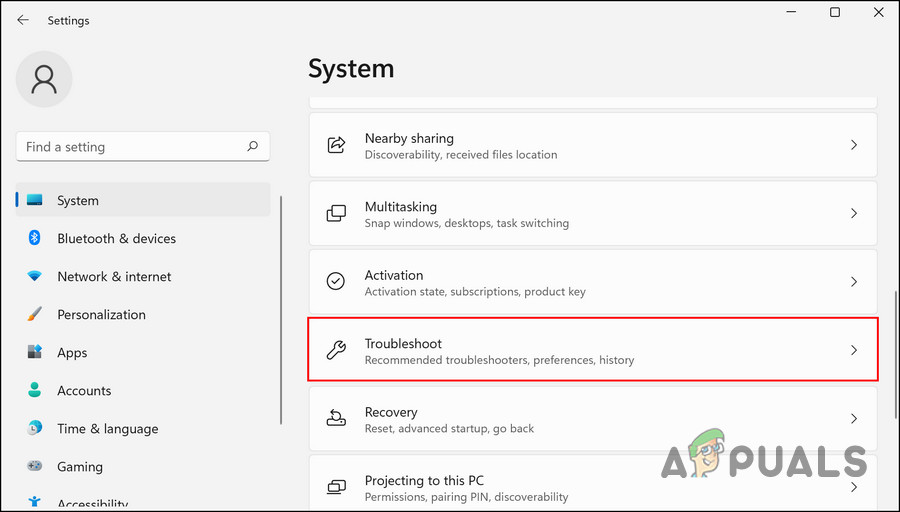Click the Projecting to this PC icon
900x512 pixels.
336,487
